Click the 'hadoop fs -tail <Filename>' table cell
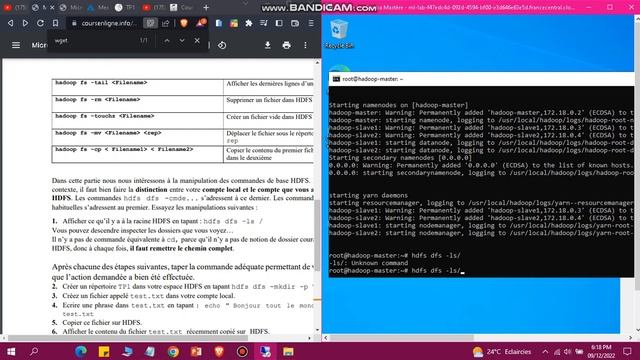The height and width of the screenshot is (360, 640). [138, 87]
